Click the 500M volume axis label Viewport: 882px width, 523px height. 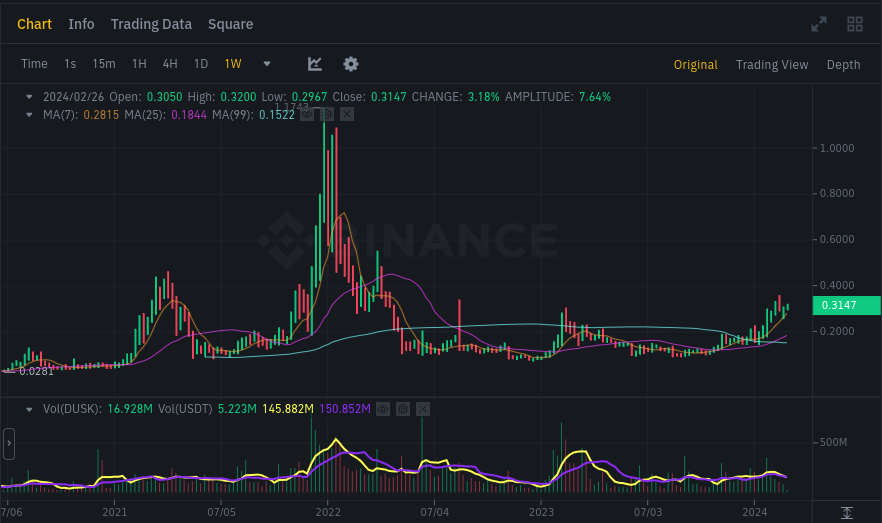(833, 443)
